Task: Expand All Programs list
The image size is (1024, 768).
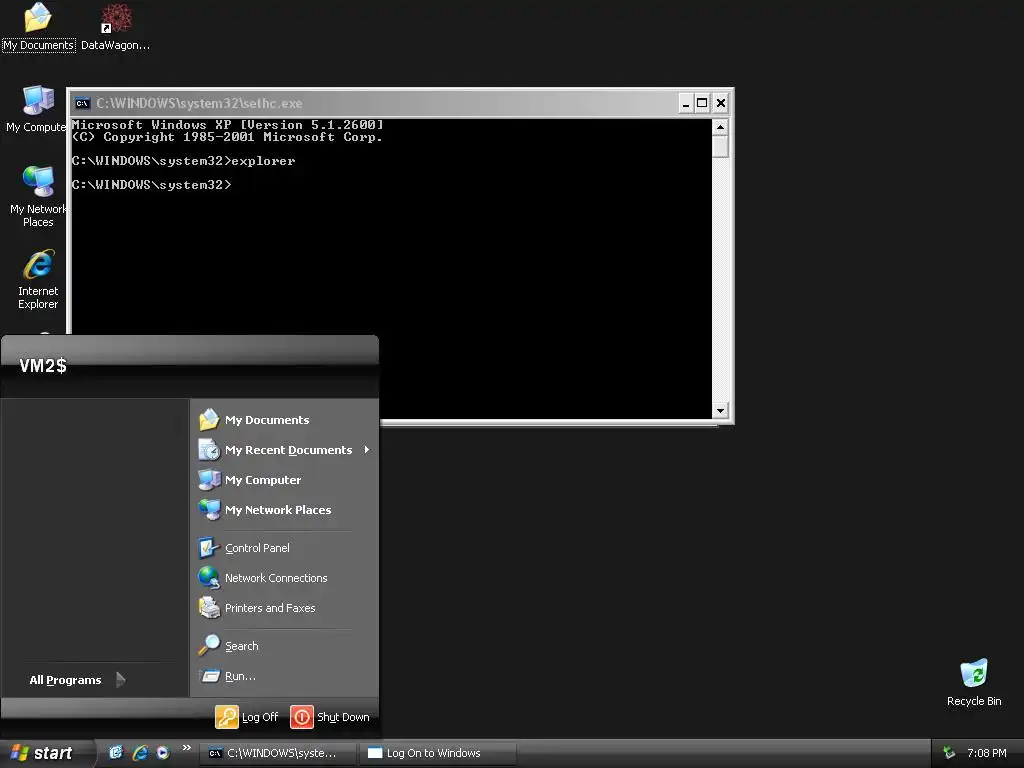Action: (x=77, y=680)
